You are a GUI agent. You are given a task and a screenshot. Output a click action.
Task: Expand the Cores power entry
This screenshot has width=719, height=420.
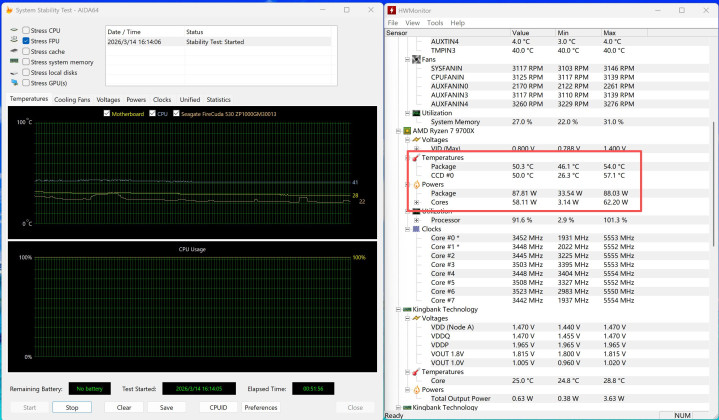tap(416, 202)
